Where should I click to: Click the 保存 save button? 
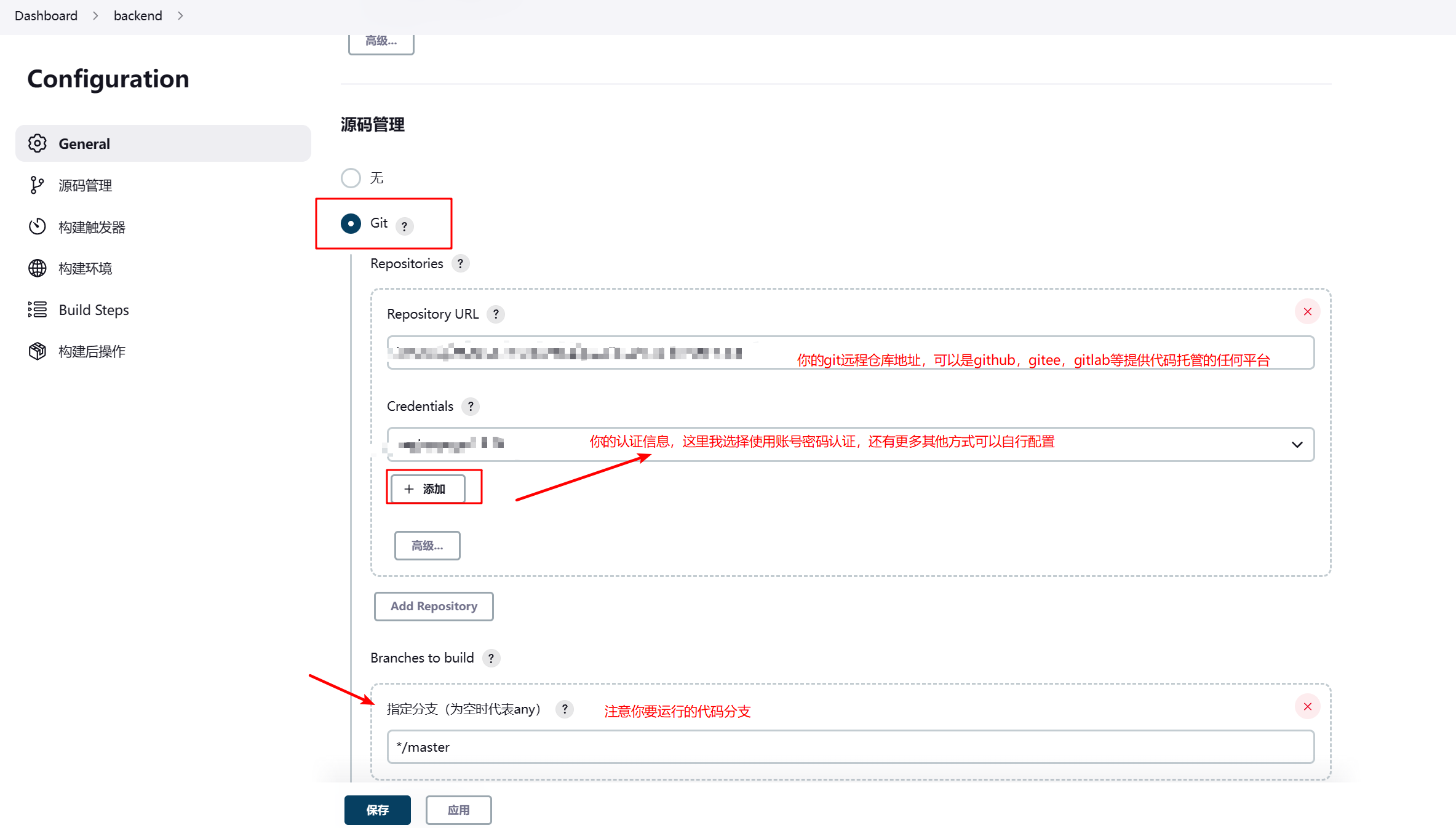click(377, 810)
